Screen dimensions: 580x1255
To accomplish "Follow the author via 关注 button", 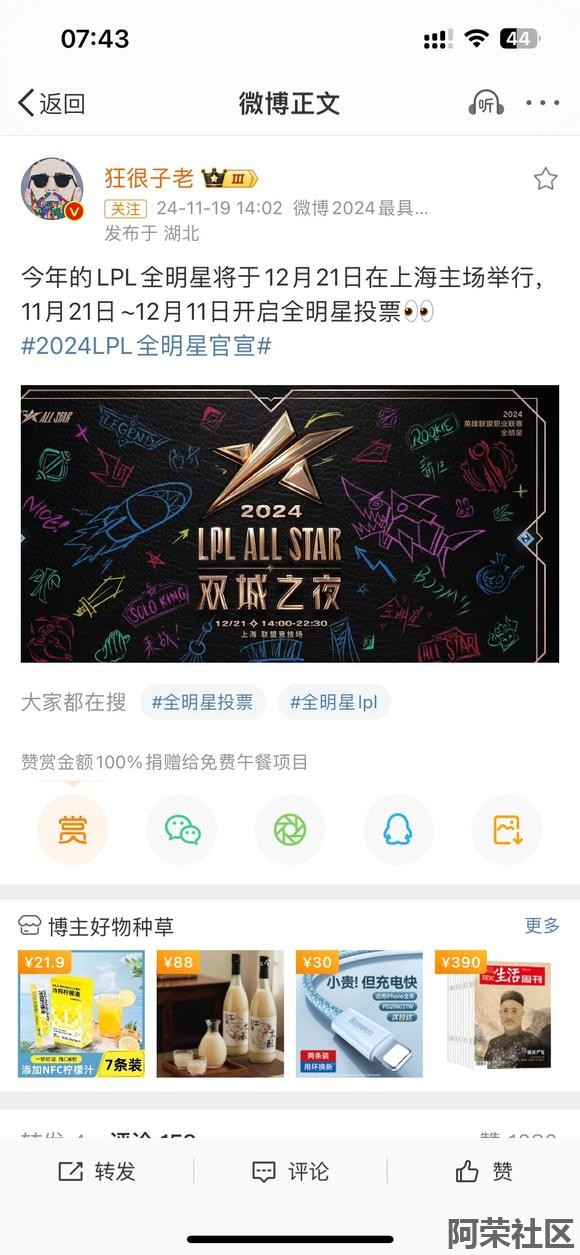I will pos(126,209).
